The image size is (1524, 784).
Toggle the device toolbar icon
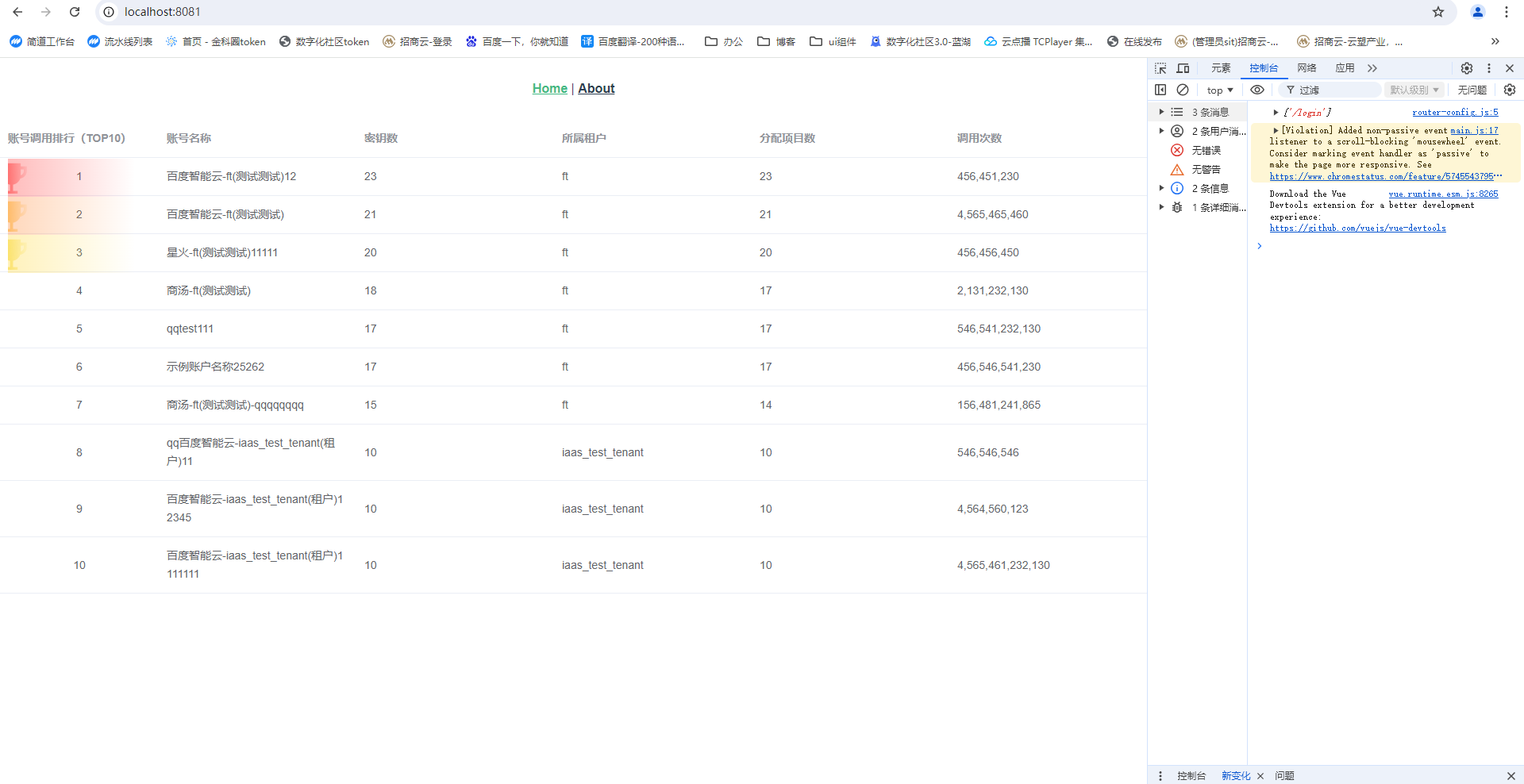(x=1183, y=68)
